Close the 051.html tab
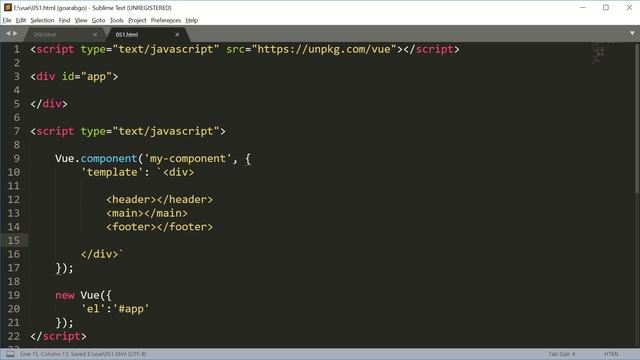Viewport: 640px width, 360px height. (177, 35)
